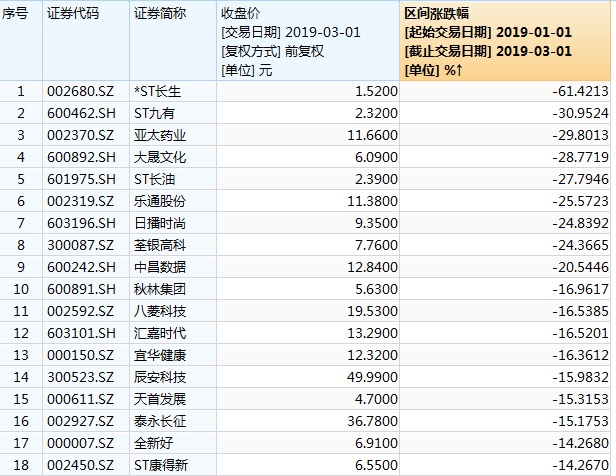Viewport: 616px width, 476px height.
Task: Click closing price 49.9900
Action: tap(308, 377)
